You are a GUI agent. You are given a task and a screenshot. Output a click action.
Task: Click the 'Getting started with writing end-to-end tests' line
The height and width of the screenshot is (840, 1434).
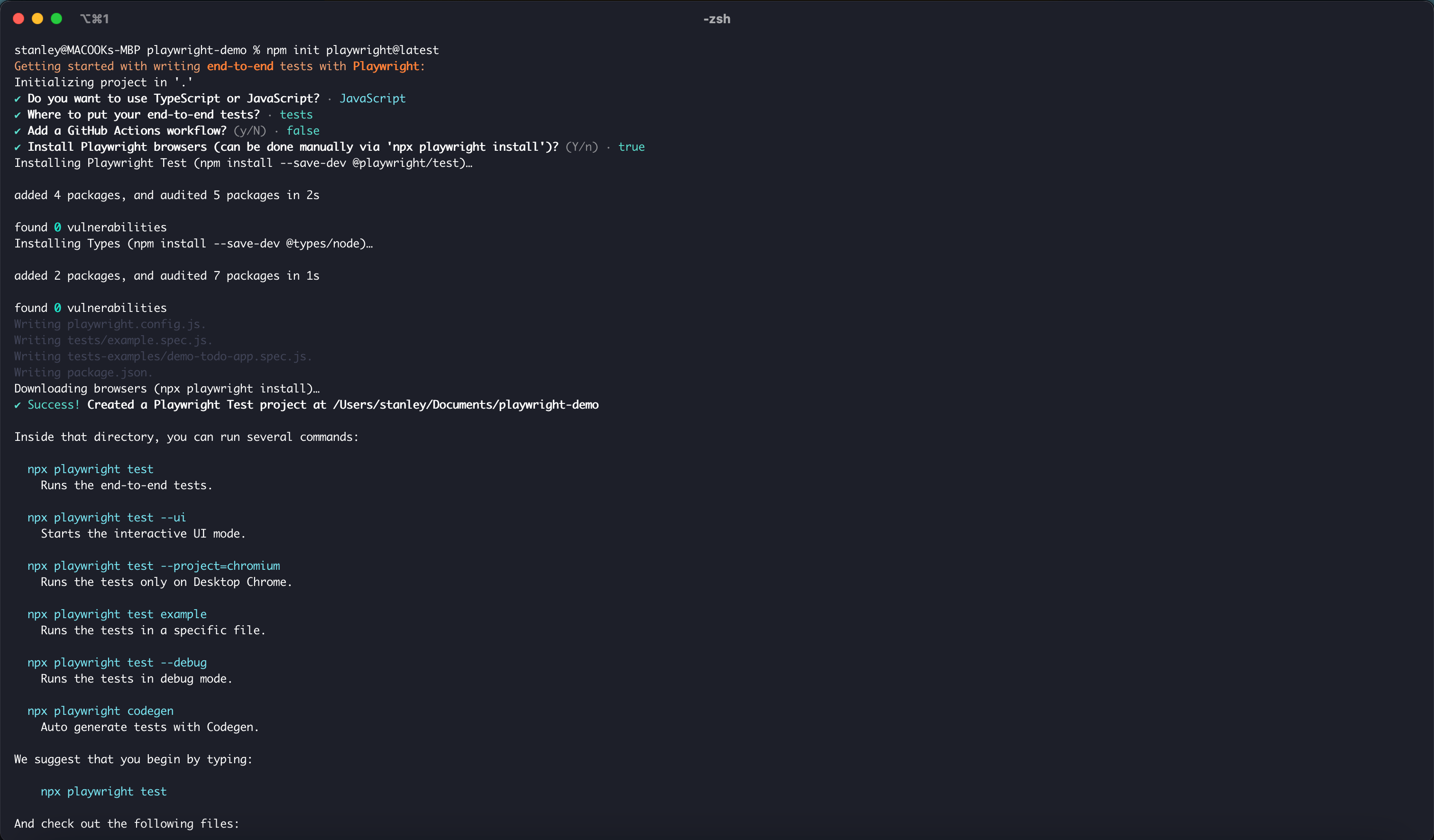[x=220, y=66]
